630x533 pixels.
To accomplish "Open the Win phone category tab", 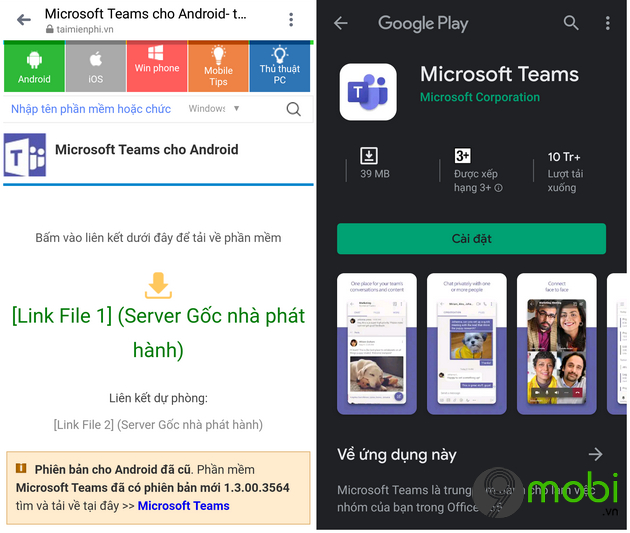I will (157, 67).
